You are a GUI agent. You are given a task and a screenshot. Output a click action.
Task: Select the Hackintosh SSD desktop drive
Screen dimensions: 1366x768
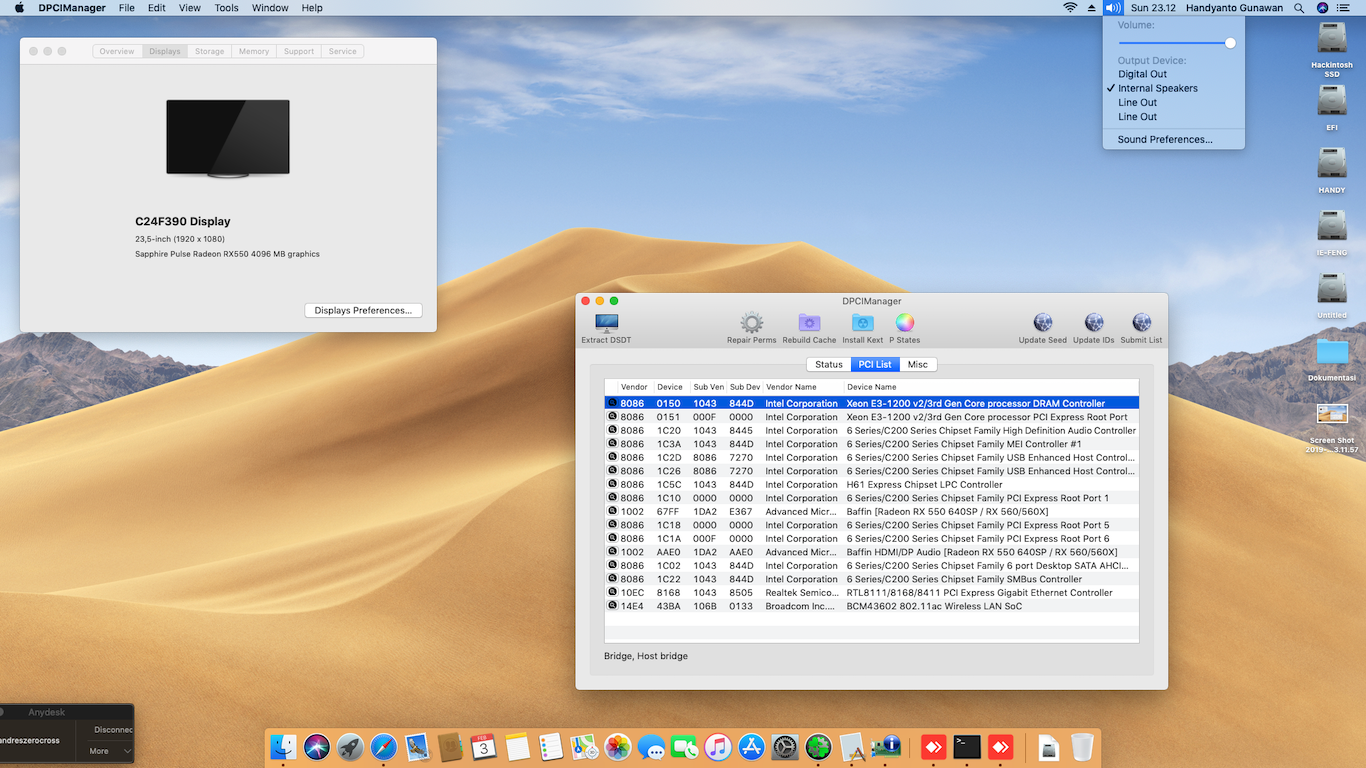(1332, 39)
